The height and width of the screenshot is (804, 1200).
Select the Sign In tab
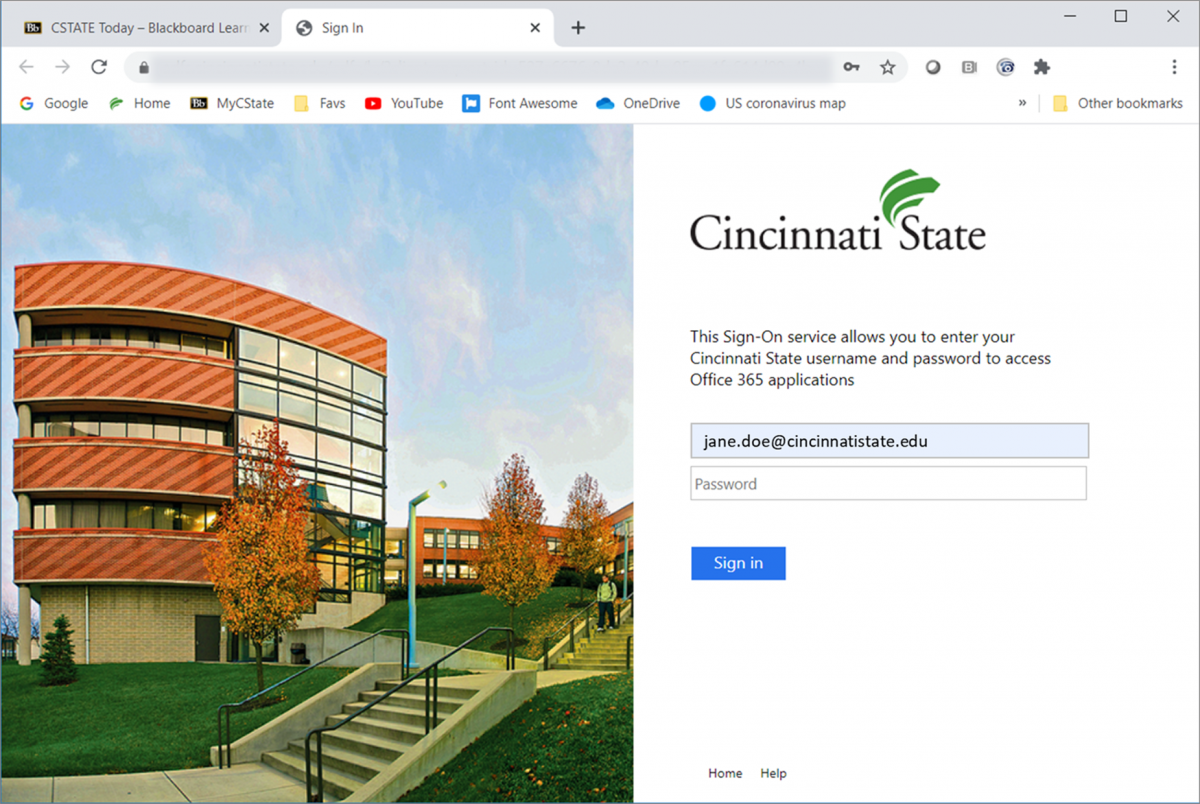[x=400, y=28]
